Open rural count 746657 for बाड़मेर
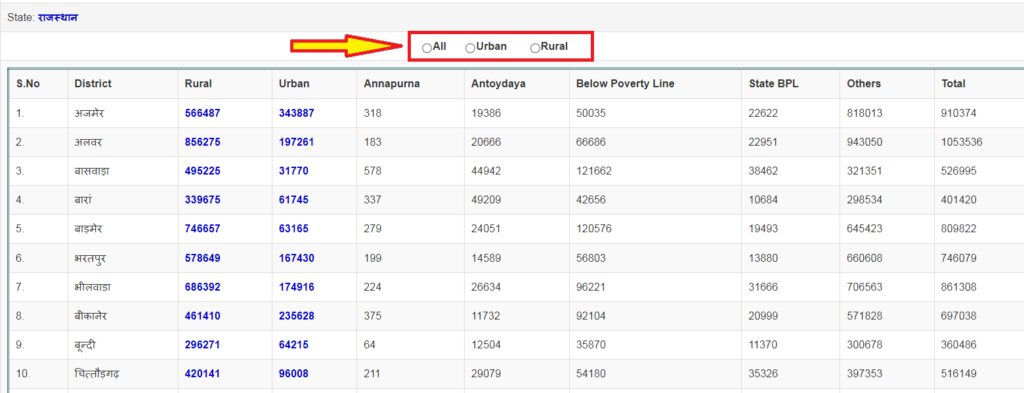 tap(202, 229)
